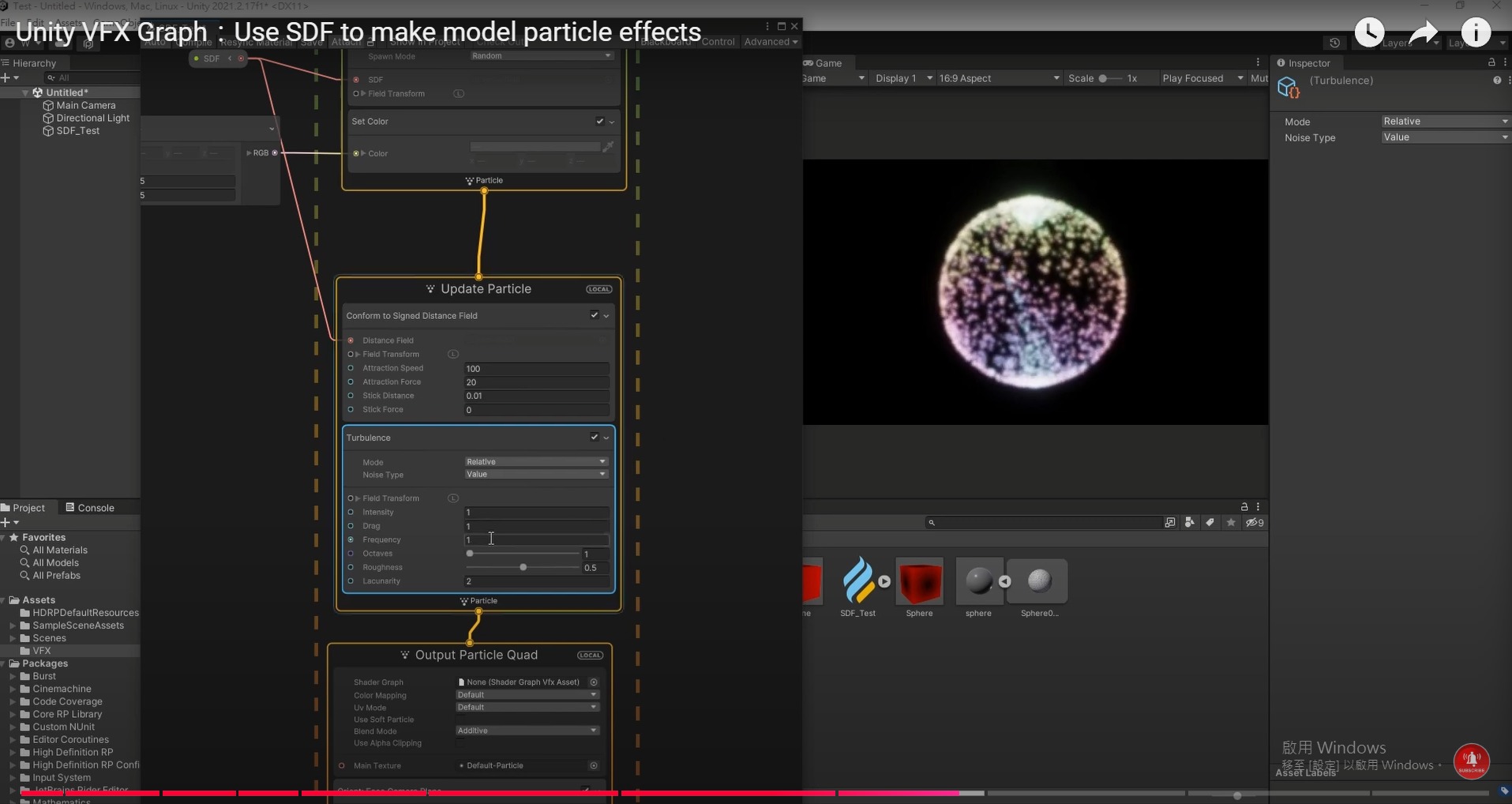
Task: Open the Turbulence Noise Type dropdown in graph
Action: pos(536,475)
